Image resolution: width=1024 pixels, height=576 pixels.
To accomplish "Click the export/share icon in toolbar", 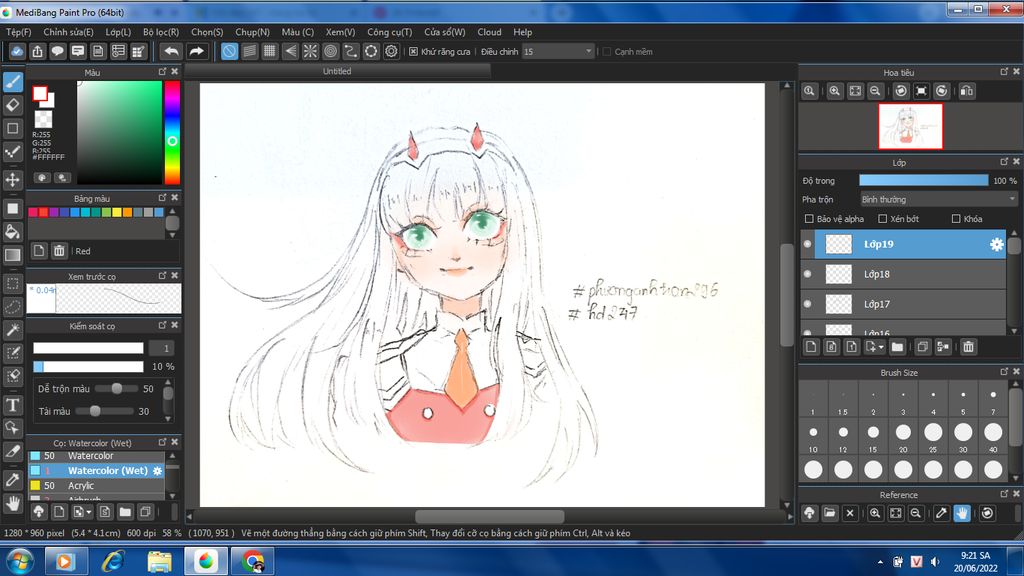I will point(37,52).
